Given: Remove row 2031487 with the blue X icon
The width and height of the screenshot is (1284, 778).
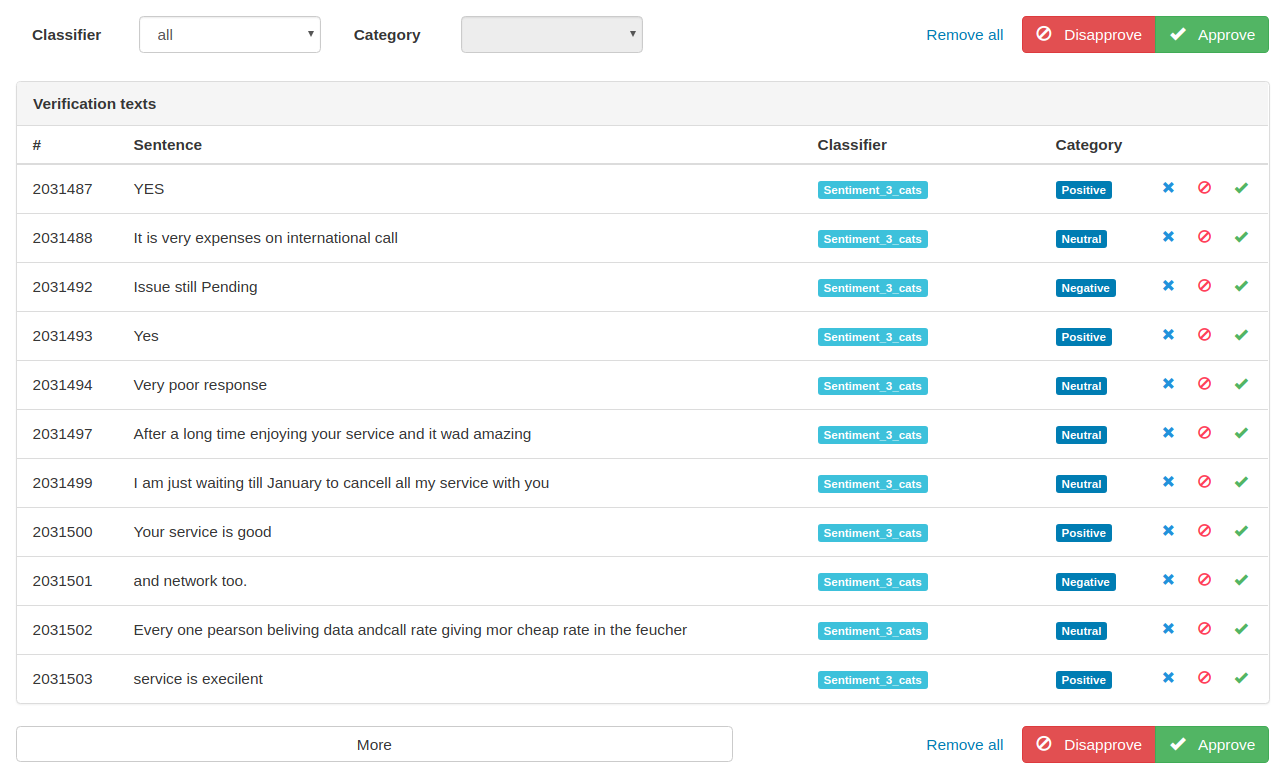Looking at the screenshot, I should tap(1168, 188).
